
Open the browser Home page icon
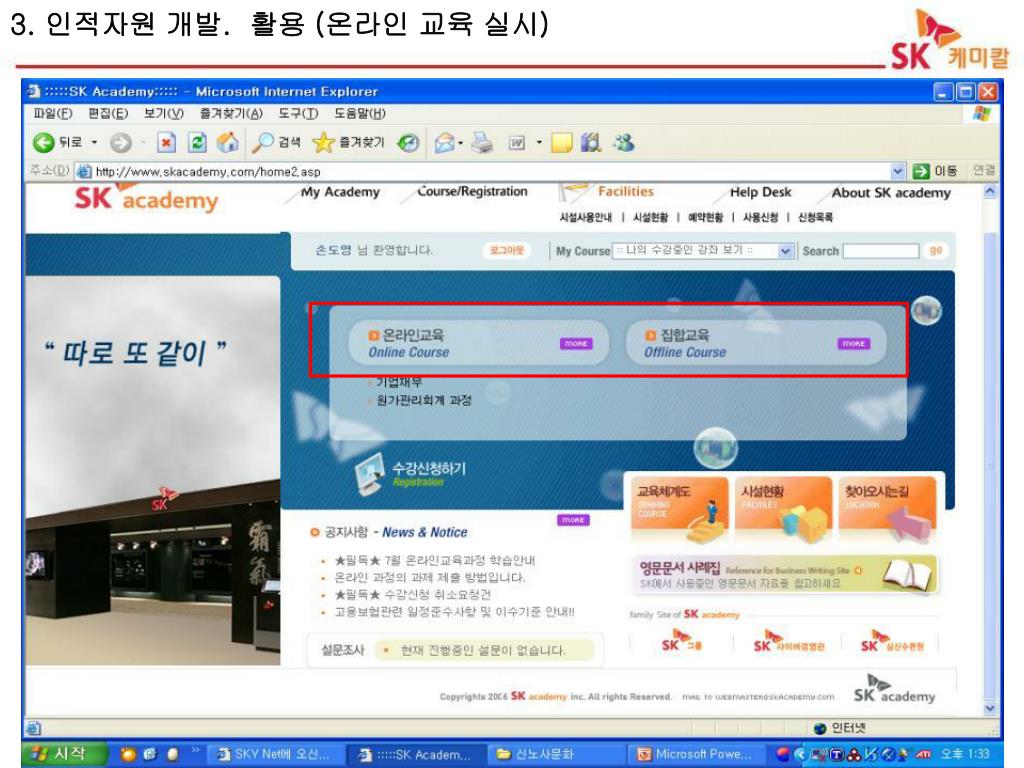227,142
